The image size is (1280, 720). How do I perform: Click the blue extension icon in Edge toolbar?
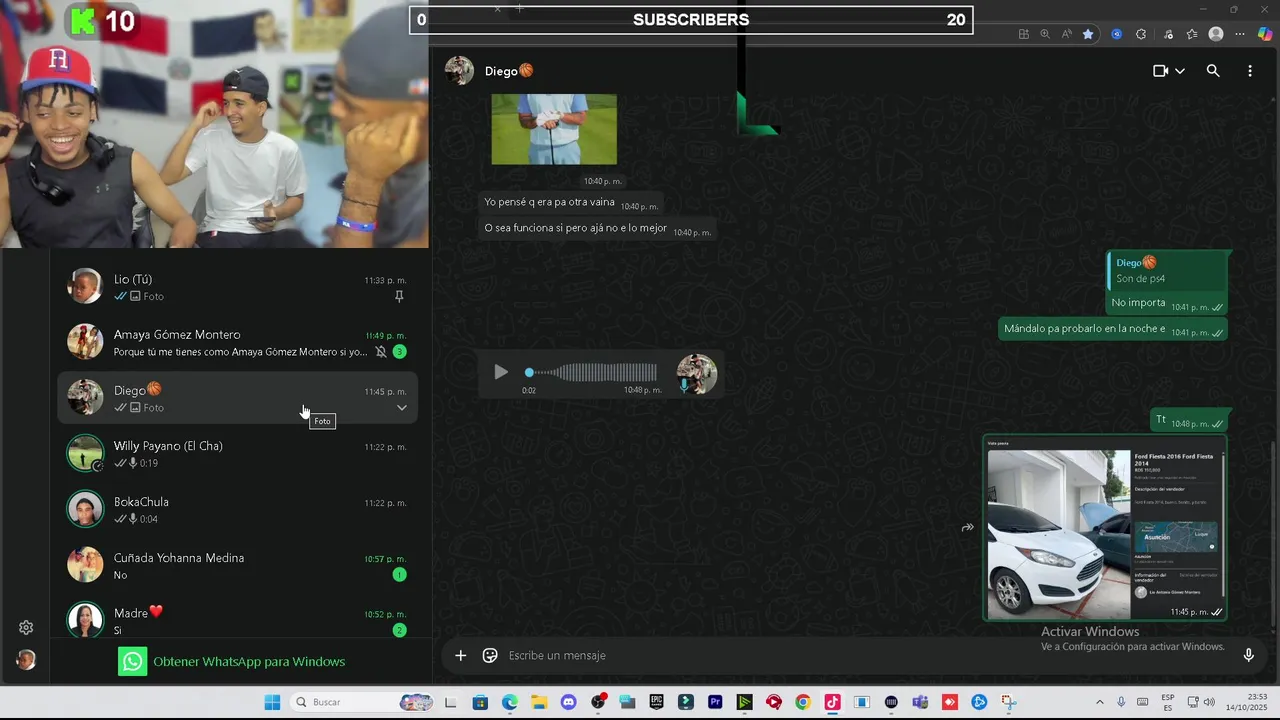[1117, 34]
